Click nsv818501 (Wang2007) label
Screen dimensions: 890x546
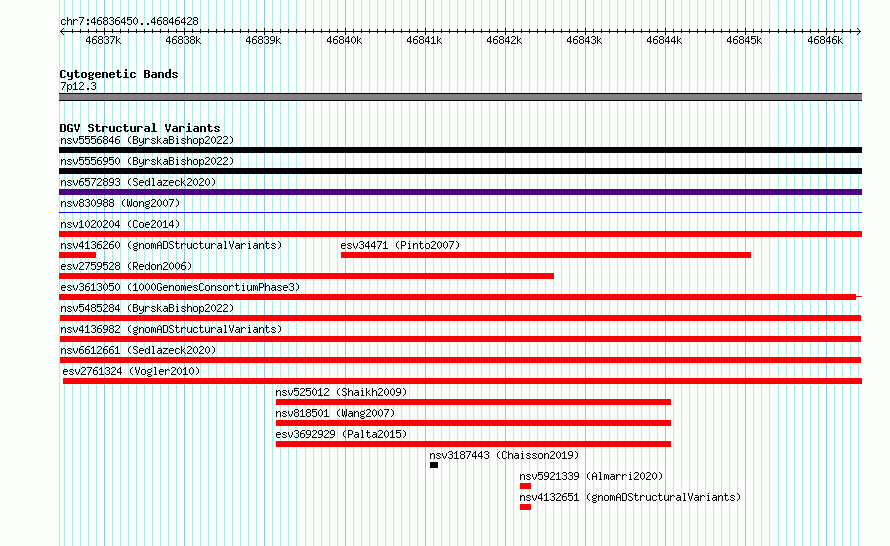click(x=335, y=413)
